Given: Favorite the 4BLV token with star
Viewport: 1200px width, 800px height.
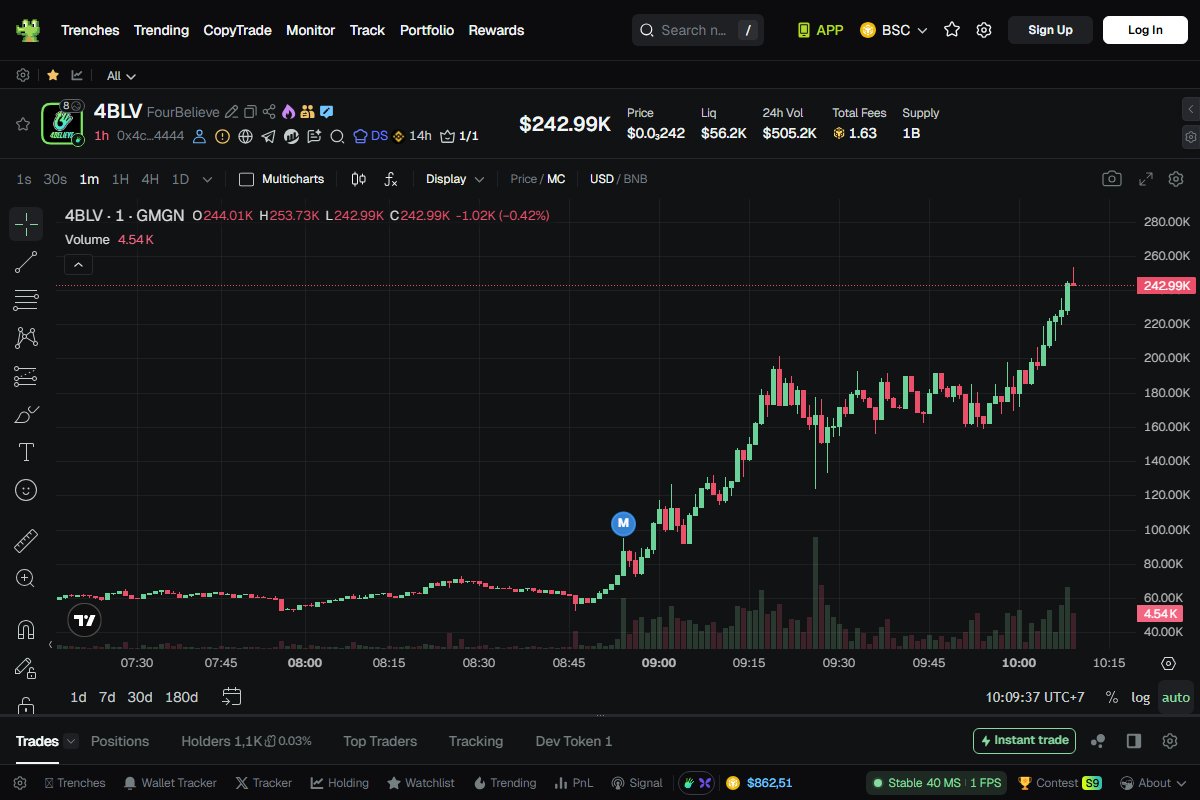Looking at the screenshot, I should [x=22, y=124].
